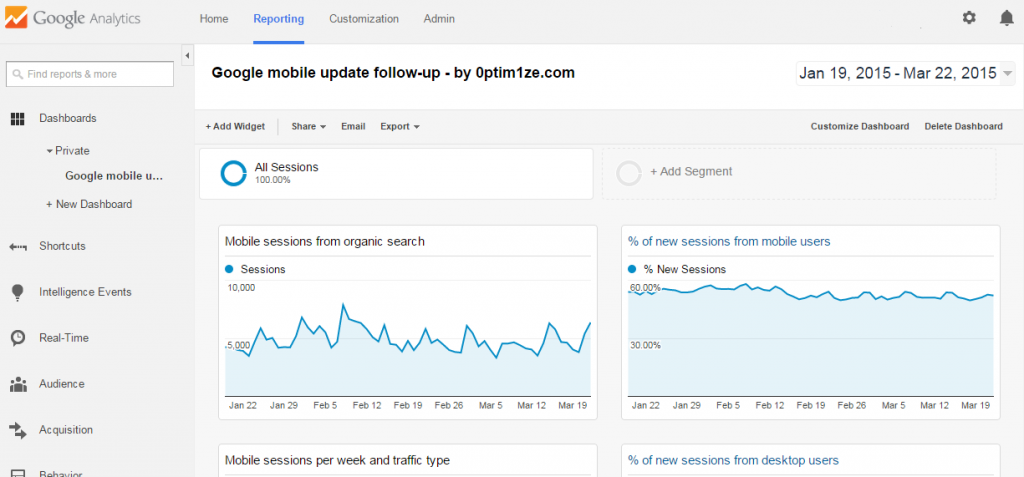
Task: Open the settings gear icon
Action: tap(969, 18)
